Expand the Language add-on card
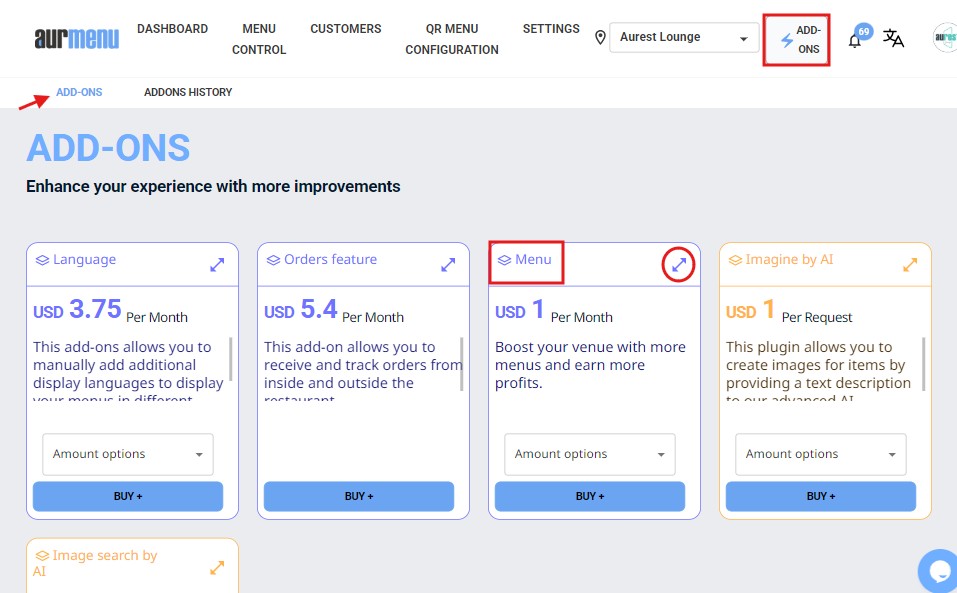The image size is (957, 593). click(217, 265)
